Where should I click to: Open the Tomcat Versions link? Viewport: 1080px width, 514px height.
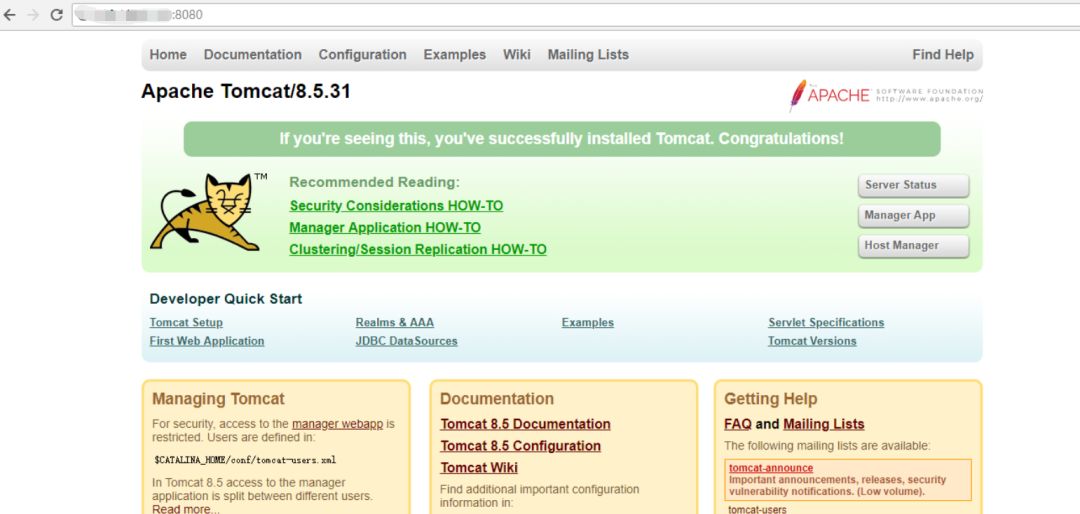812,341
